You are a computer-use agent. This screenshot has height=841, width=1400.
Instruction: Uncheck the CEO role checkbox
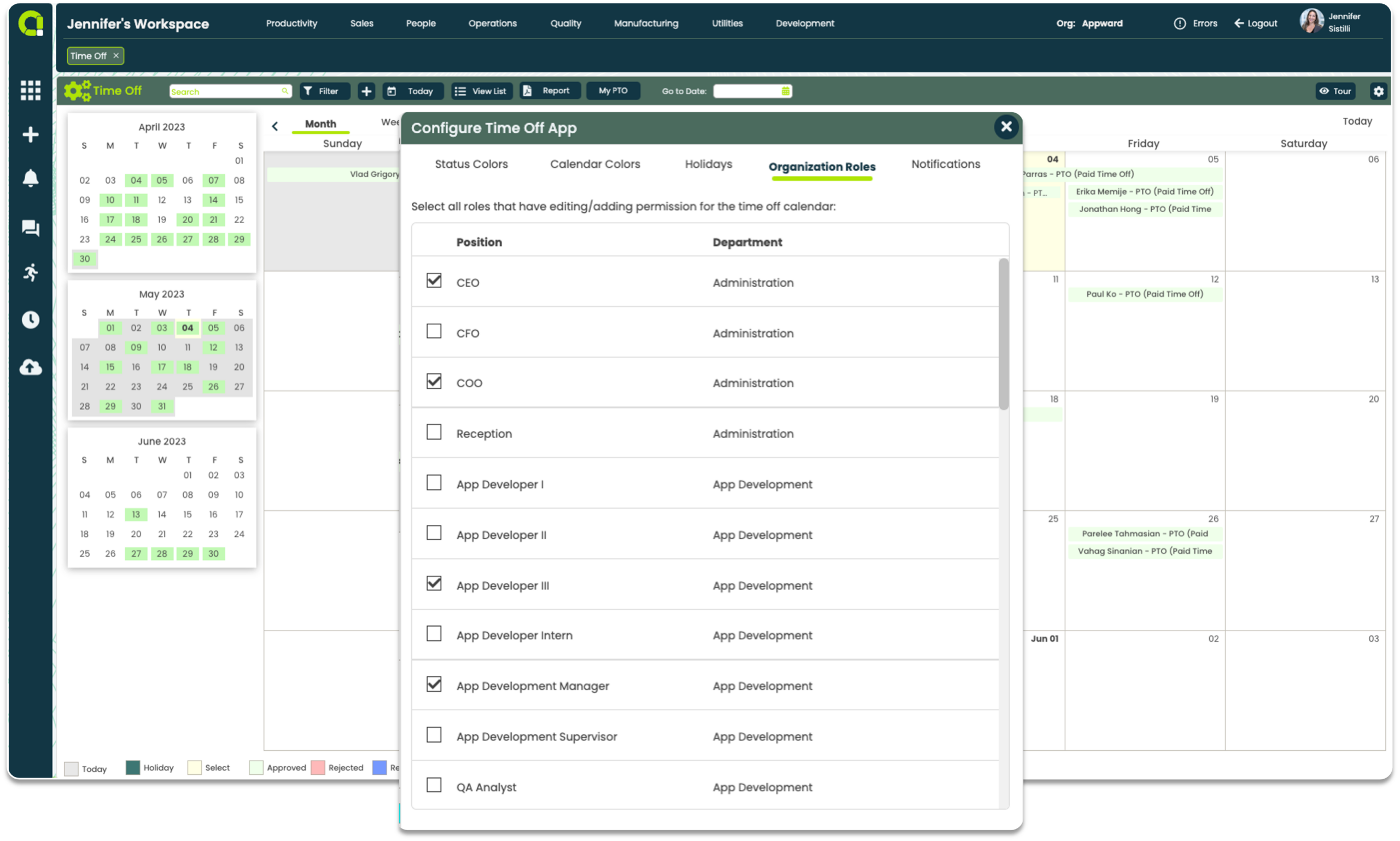click(x=434, y=281)
